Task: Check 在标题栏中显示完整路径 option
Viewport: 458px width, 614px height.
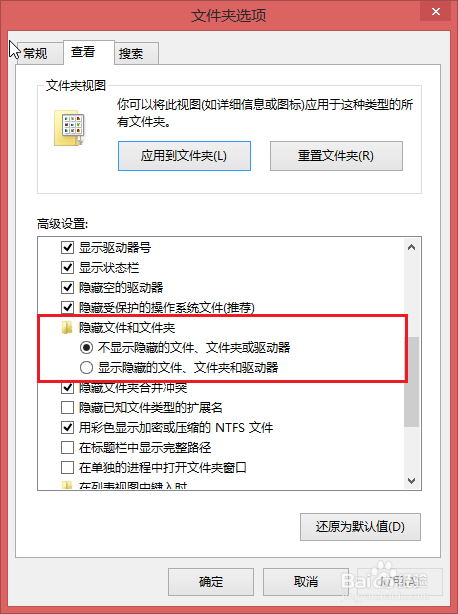Action: pyautogui.click(x=67, y=448)
